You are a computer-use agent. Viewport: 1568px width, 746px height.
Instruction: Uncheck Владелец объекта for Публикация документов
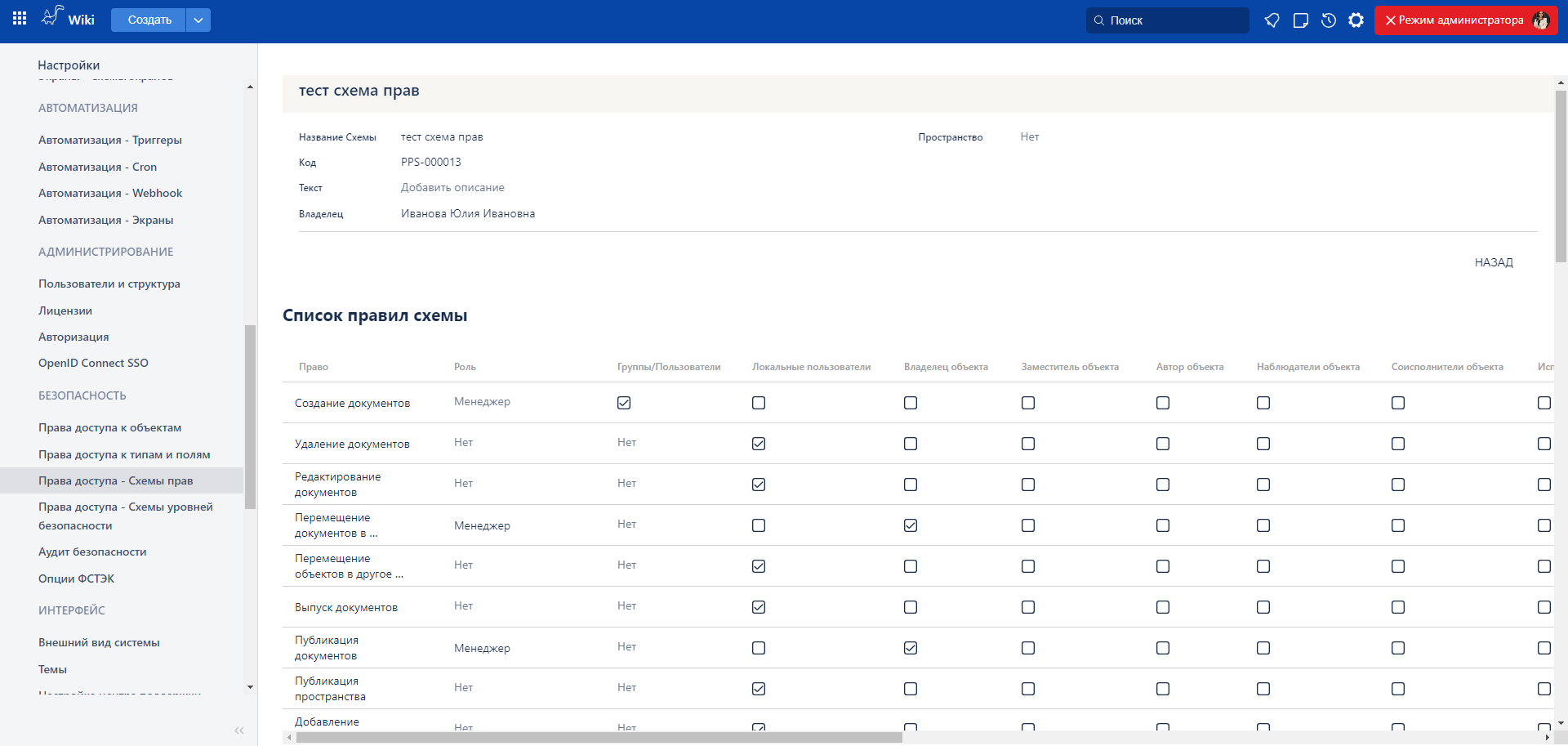click(x=911, y=648)
